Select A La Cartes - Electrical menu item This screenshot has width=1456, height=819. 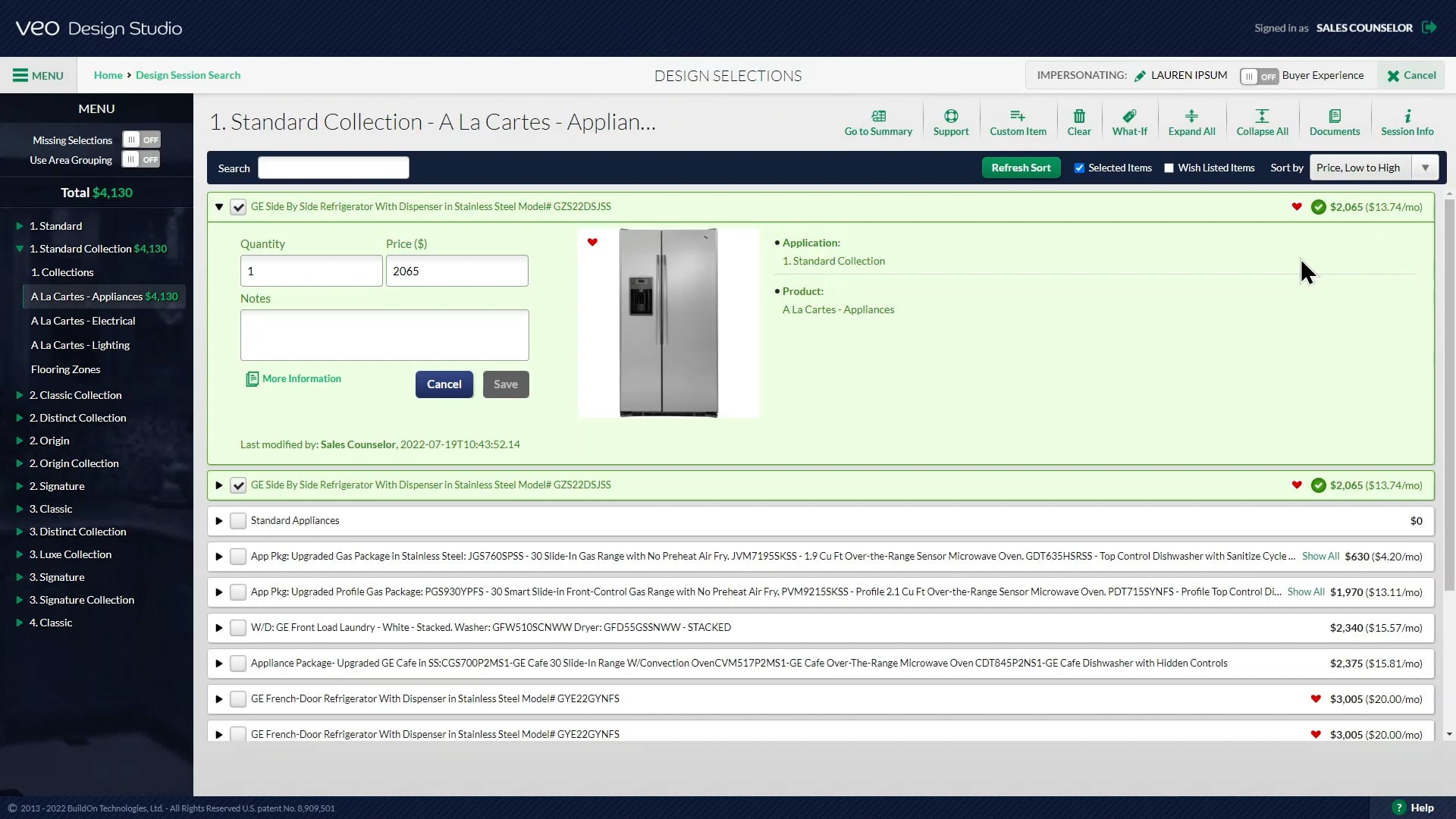click(x=83, y=321)
